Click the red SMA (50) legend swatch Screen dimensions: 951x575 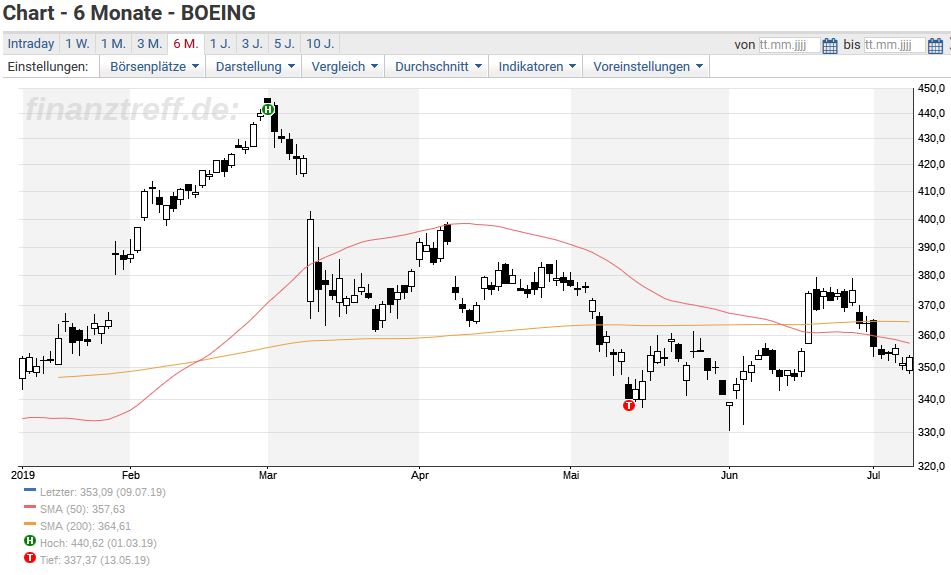point(30,506)
